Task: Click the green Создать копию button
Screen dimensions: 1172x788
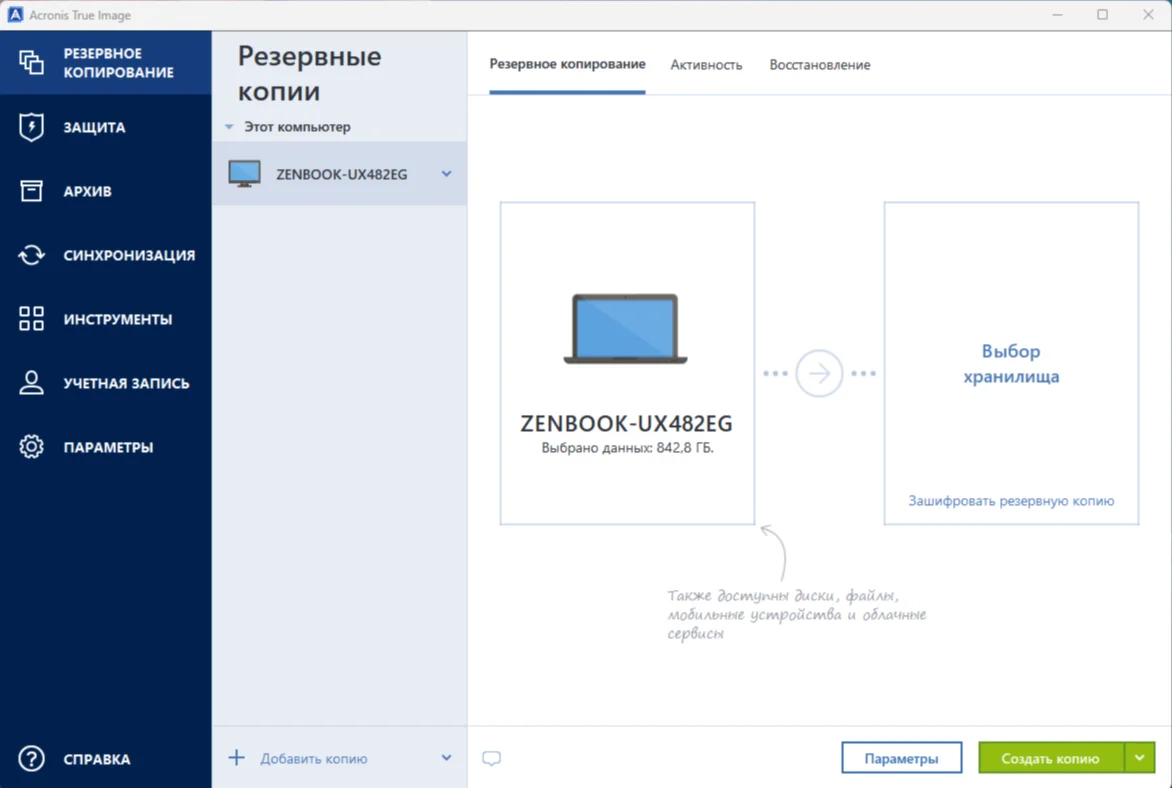Action: pyautogui.click(x=1051, y=758)
